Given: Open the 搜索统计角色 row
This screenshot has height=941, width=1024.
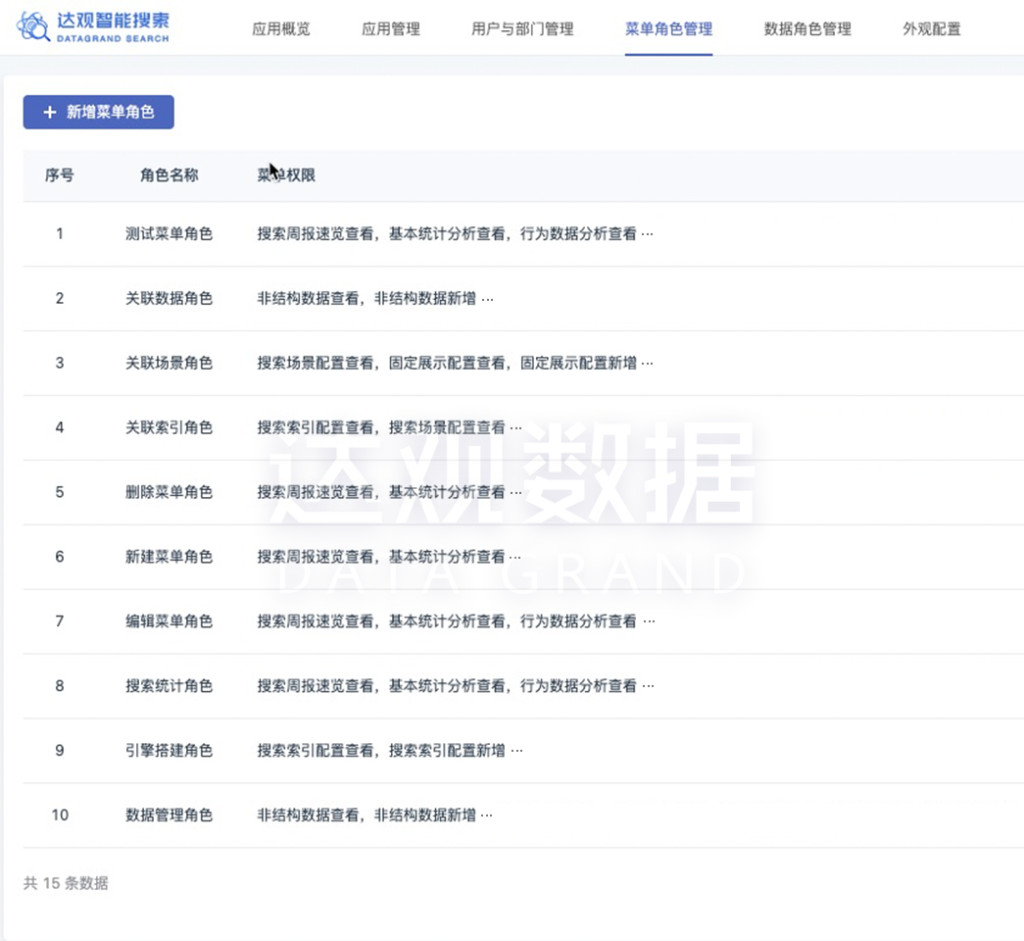Looking at the screenshot, I should click(x=169, y=686).
